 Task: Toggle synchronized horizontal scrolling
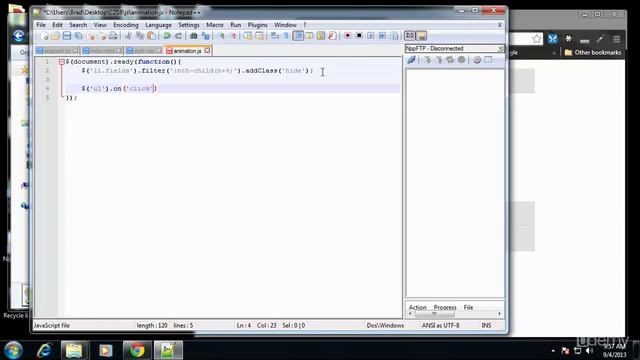tap(260, 36)
